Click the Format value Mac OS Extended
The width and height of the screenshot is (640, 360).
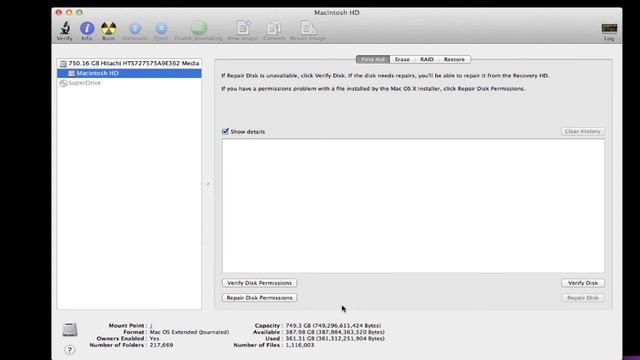coord(189,332)
